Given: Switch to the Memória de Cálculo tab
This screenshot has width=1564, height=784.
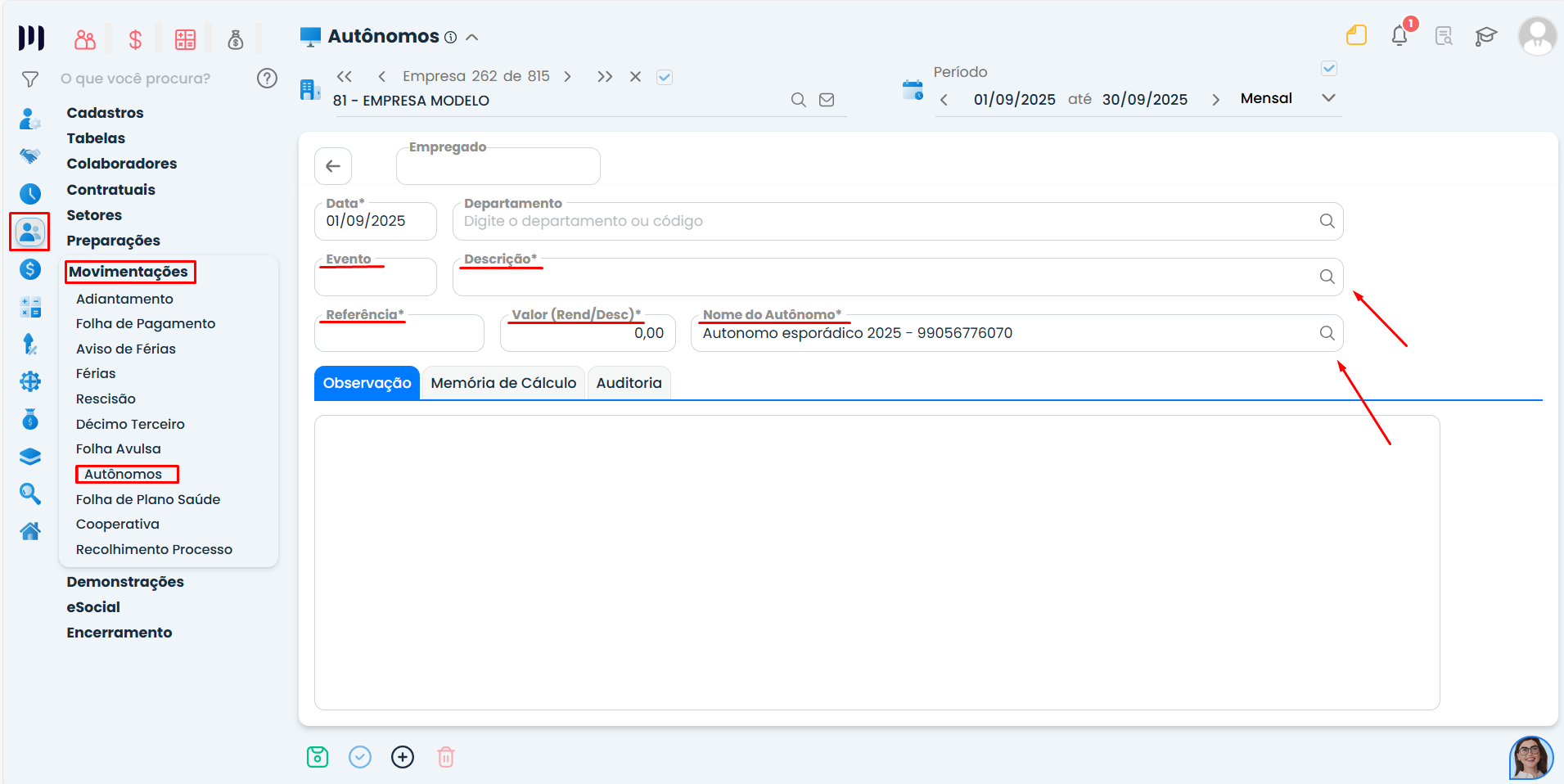Looking at the screenshot, I should [x=503, y=383].
